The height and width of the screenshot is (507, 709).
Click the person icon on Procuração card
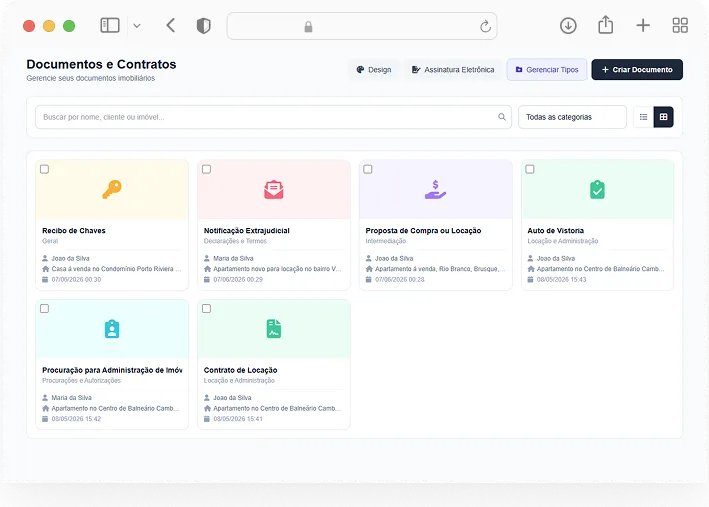[45, 398]
